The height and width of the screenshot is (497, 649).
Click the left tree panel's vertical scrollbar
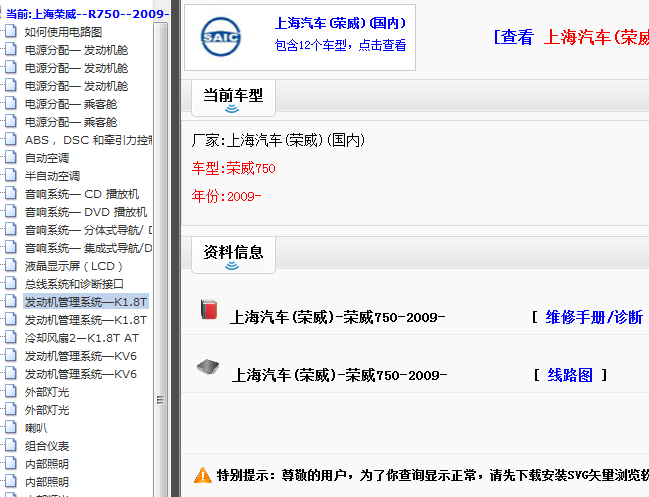tap(161, 259)
